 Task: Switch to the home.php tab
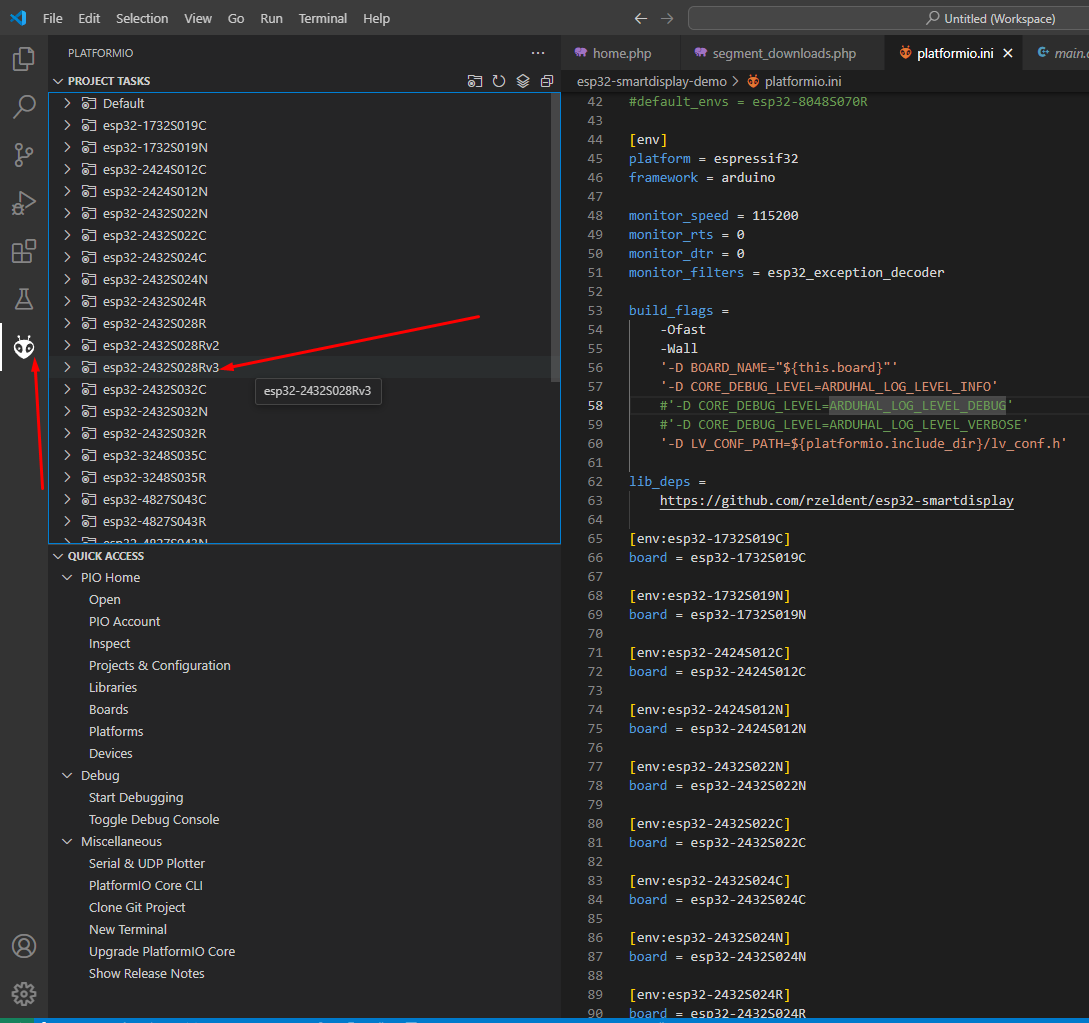[x=621, y=53]
